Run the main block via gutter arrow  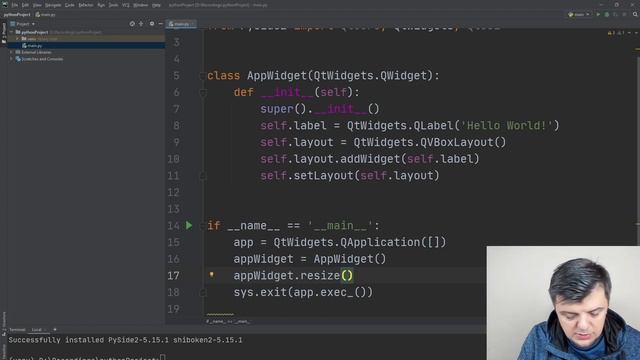point(189,225)
